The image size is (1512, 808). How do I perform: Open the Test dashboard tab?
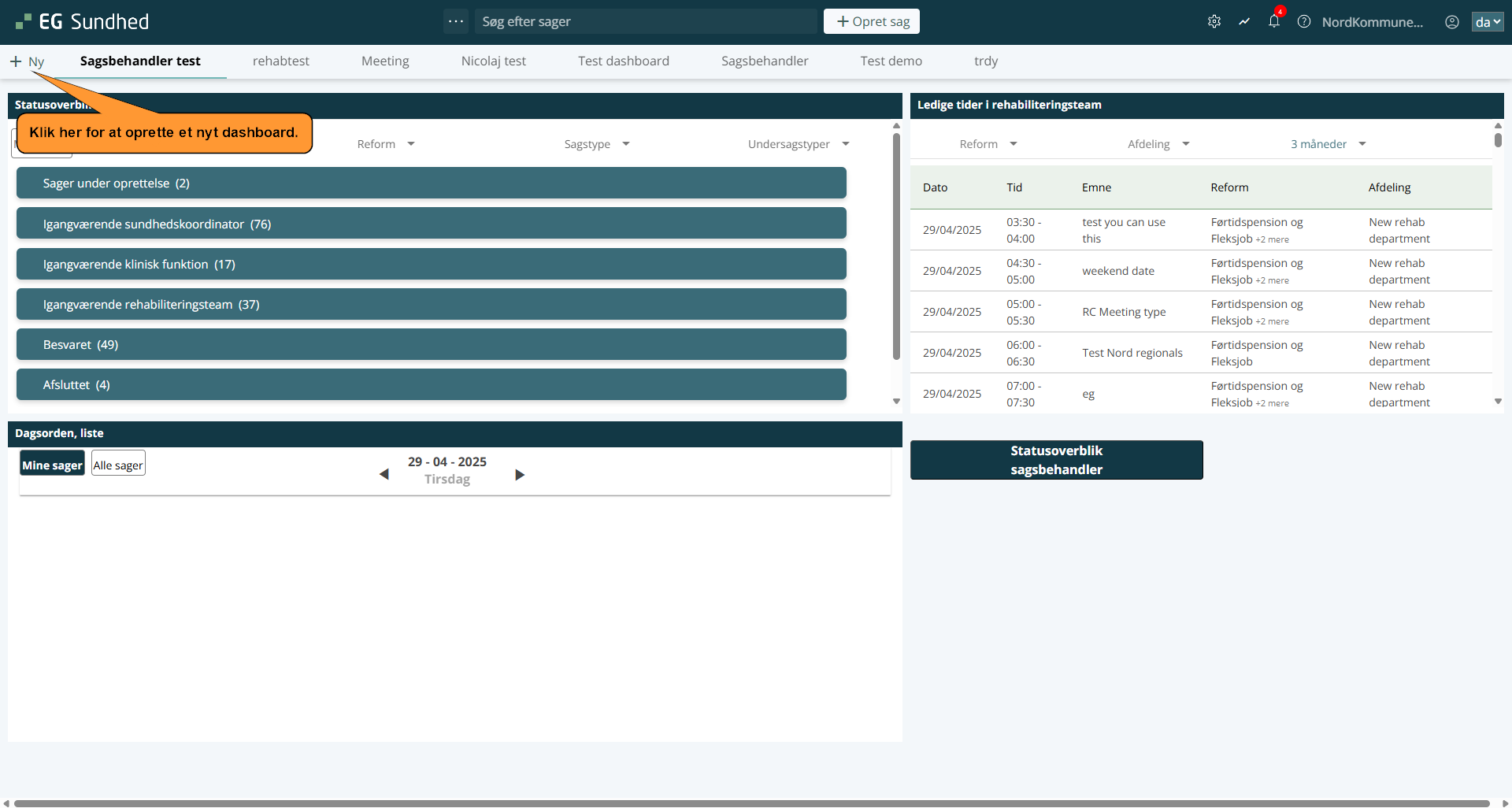click(x=623, y=61)
